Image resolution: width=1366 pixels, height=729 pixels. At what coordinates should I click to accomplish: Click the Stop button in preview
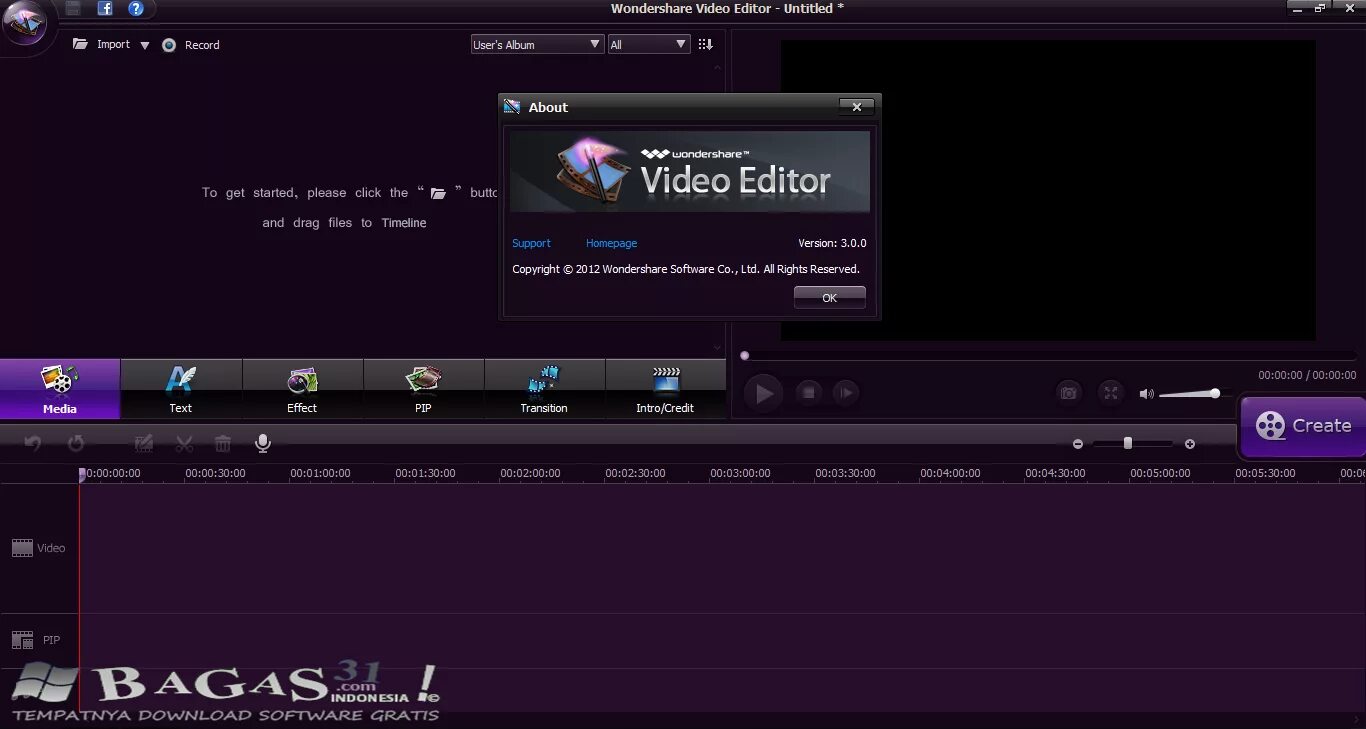click(x=809, y=393)
